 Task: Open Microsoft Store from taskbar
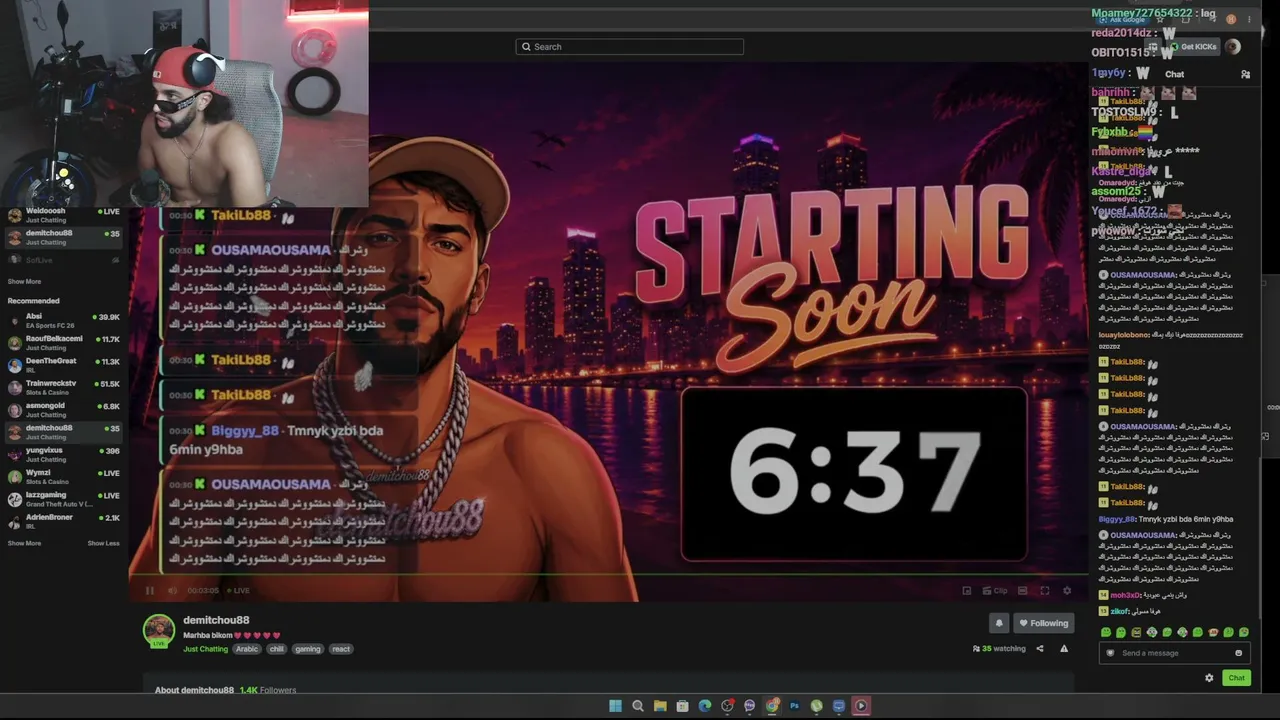click(682, 706)
